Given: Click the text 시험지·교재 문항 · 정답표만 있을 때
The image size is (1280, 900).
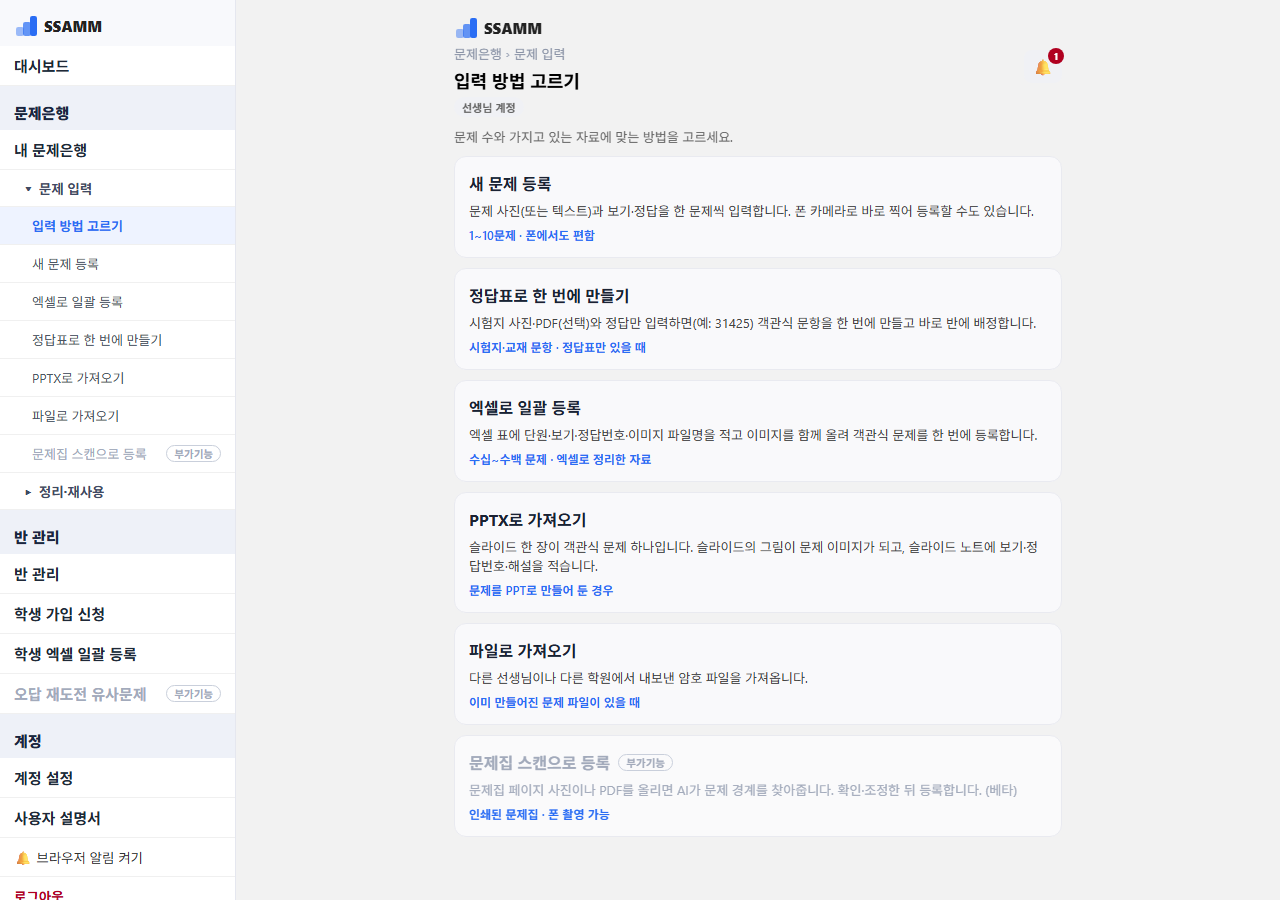Looking at the screenshot, I should [557, 348].
